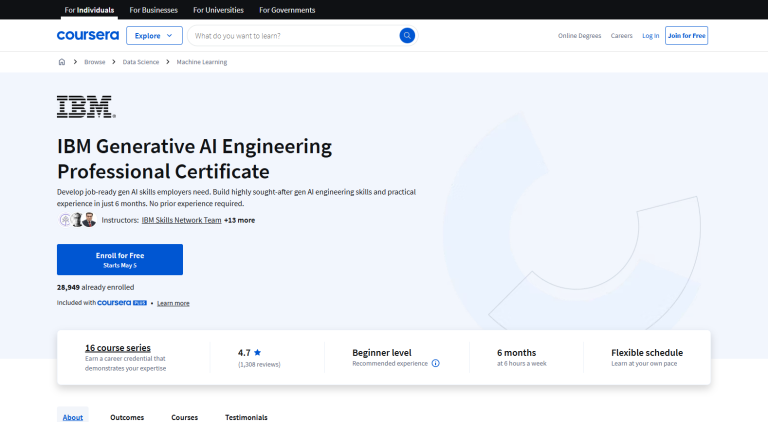Switch to the Testimonials tab
The height and width of the screenshot is (422, 768).
[246, 417]
